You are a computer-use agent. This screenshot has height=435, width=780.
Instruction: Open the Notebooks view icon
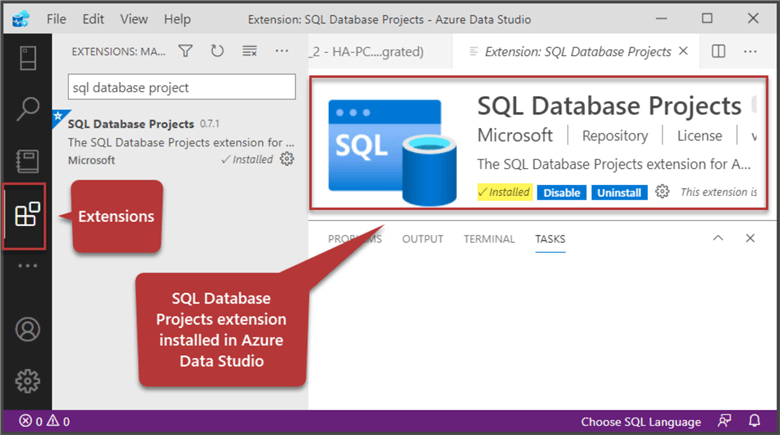(27, 160)
